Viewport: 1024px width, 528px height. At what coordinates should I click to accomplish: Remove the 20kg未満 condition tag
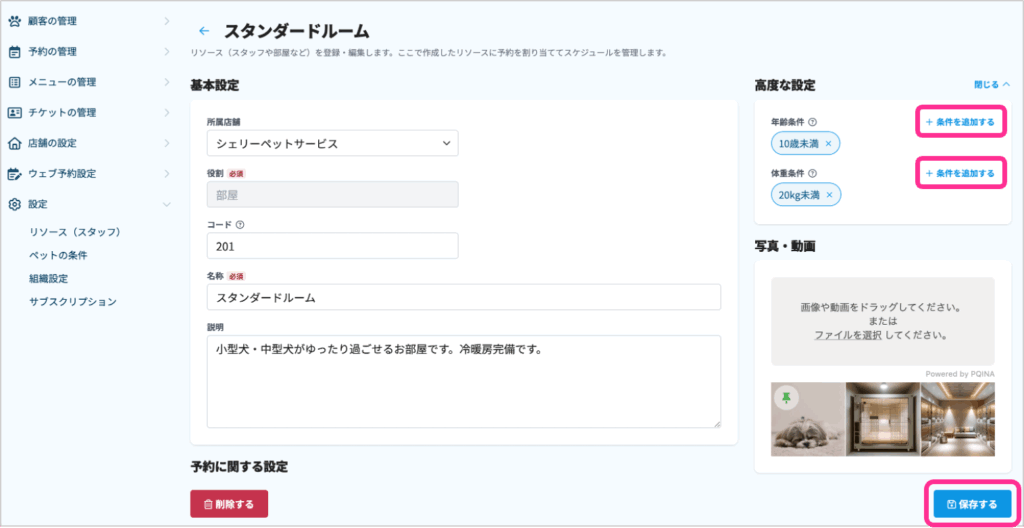coord(829,195)
